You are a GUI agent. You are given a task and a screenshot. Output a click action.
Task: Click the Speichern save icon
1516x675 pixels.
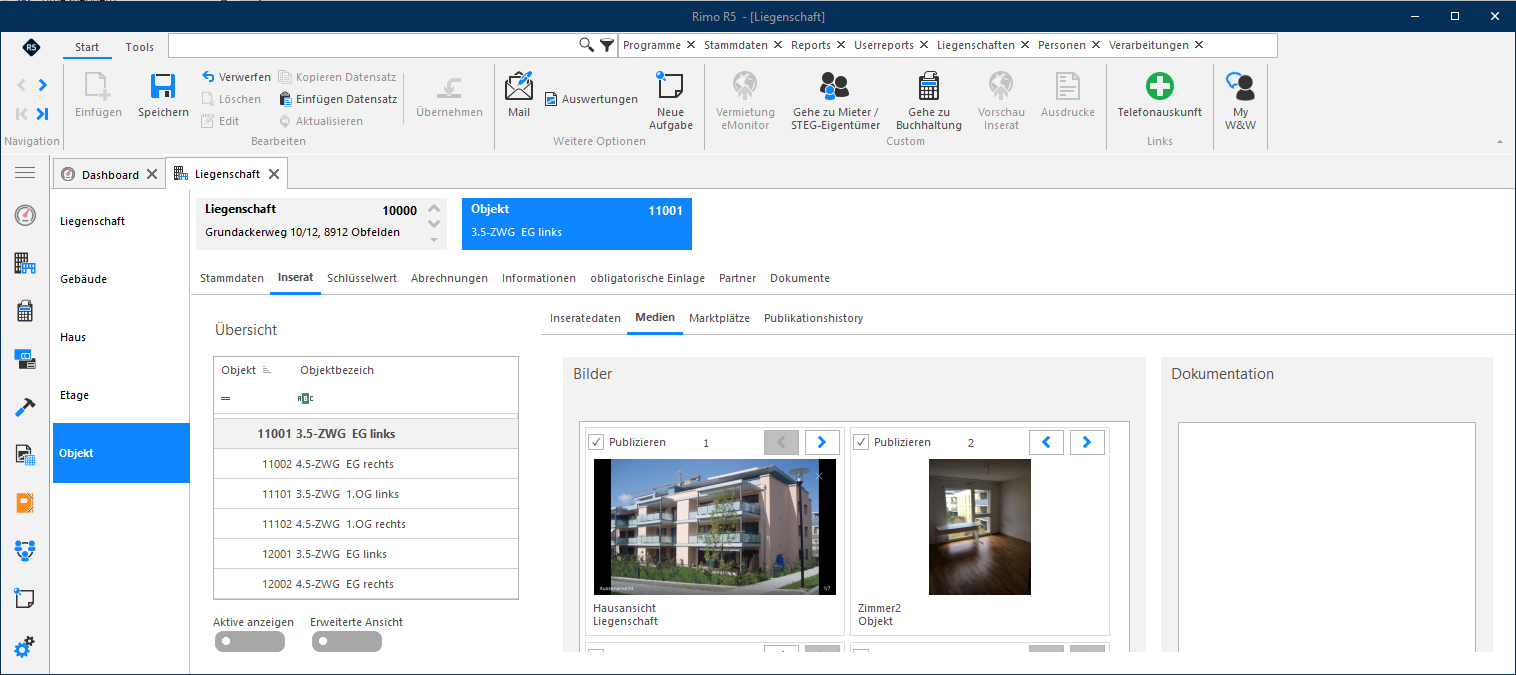point(163,87)
